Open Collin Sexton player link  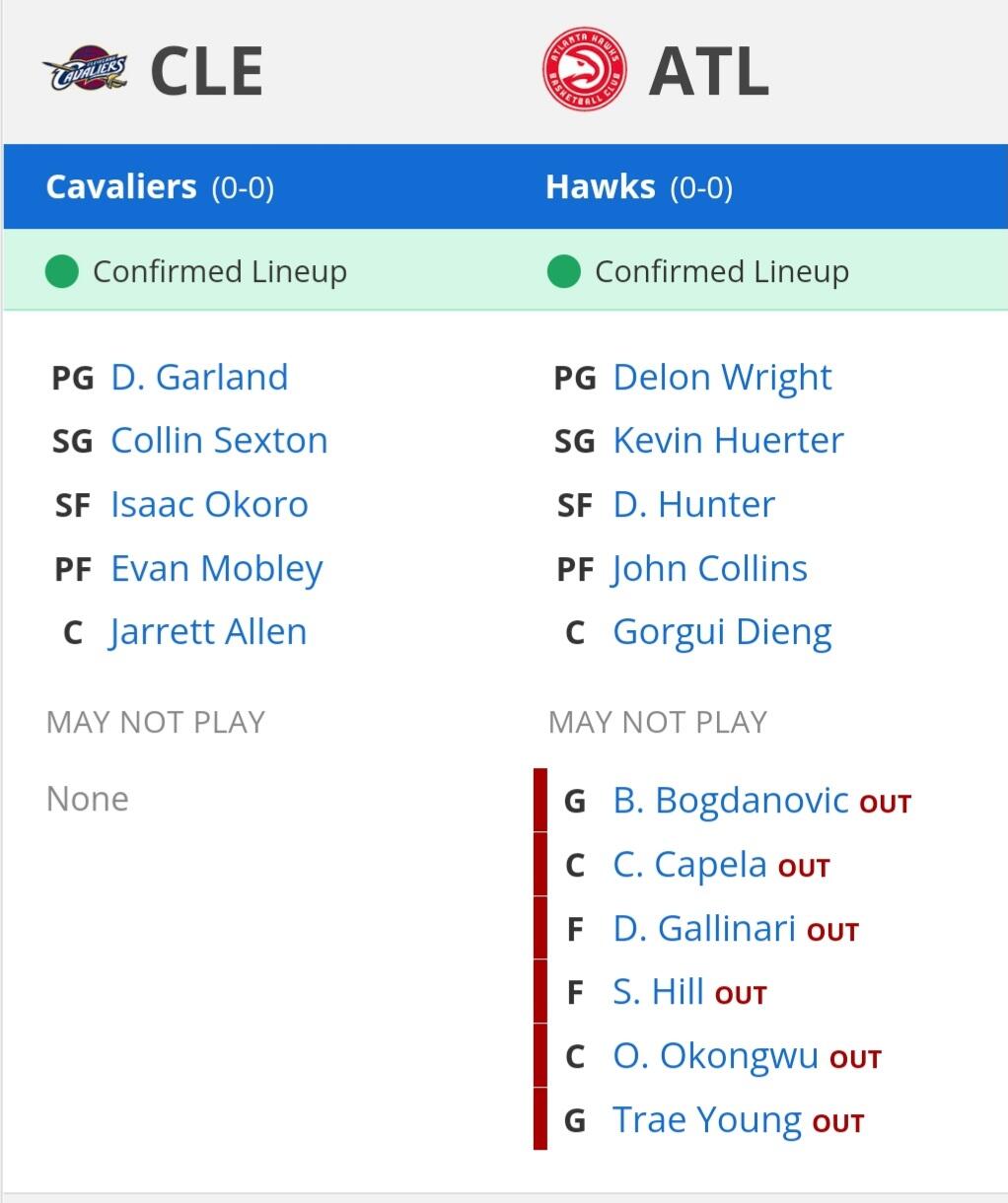click(219, 441)
